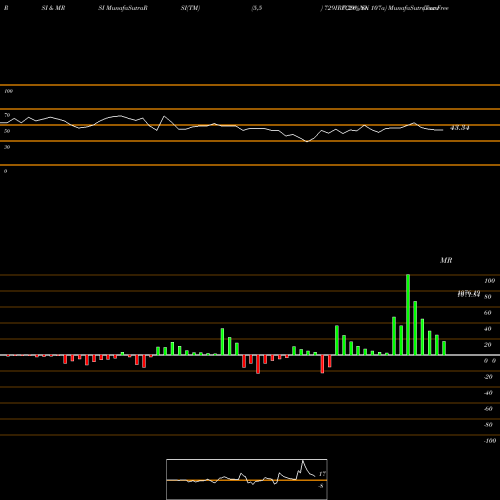The height and width of the screenshot is (500, 500).
Task: Click the value 17 in mini chart
Action: [x=322, y=474]
